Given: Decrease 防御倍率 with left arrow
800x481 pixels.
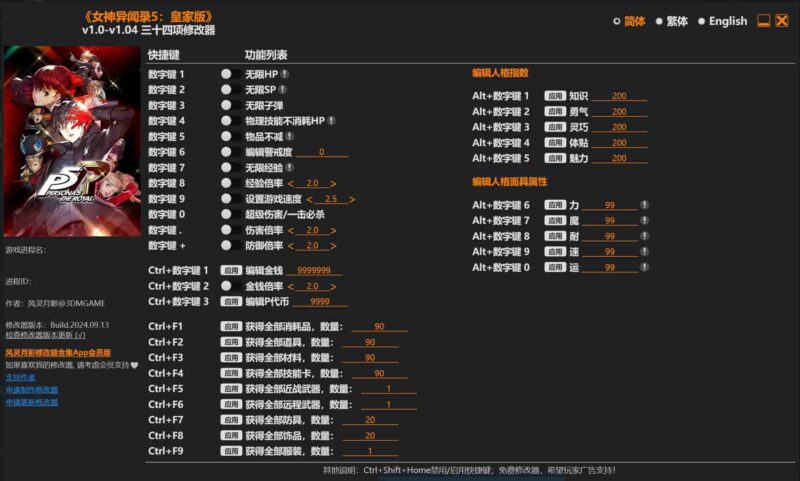Looking at the screenshot, I should click(x=291, y=246).
